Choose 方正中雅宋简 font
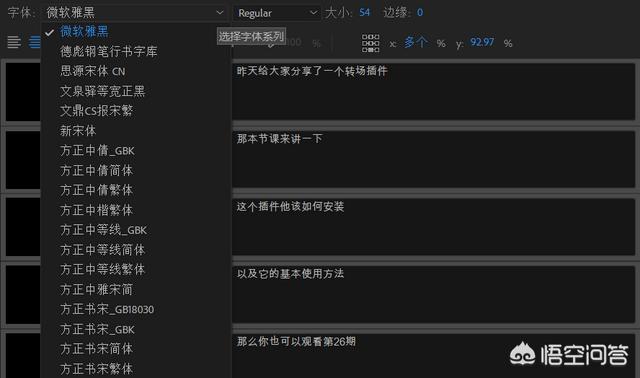This screenshot has width=640, height=378. tap(96, 289)
